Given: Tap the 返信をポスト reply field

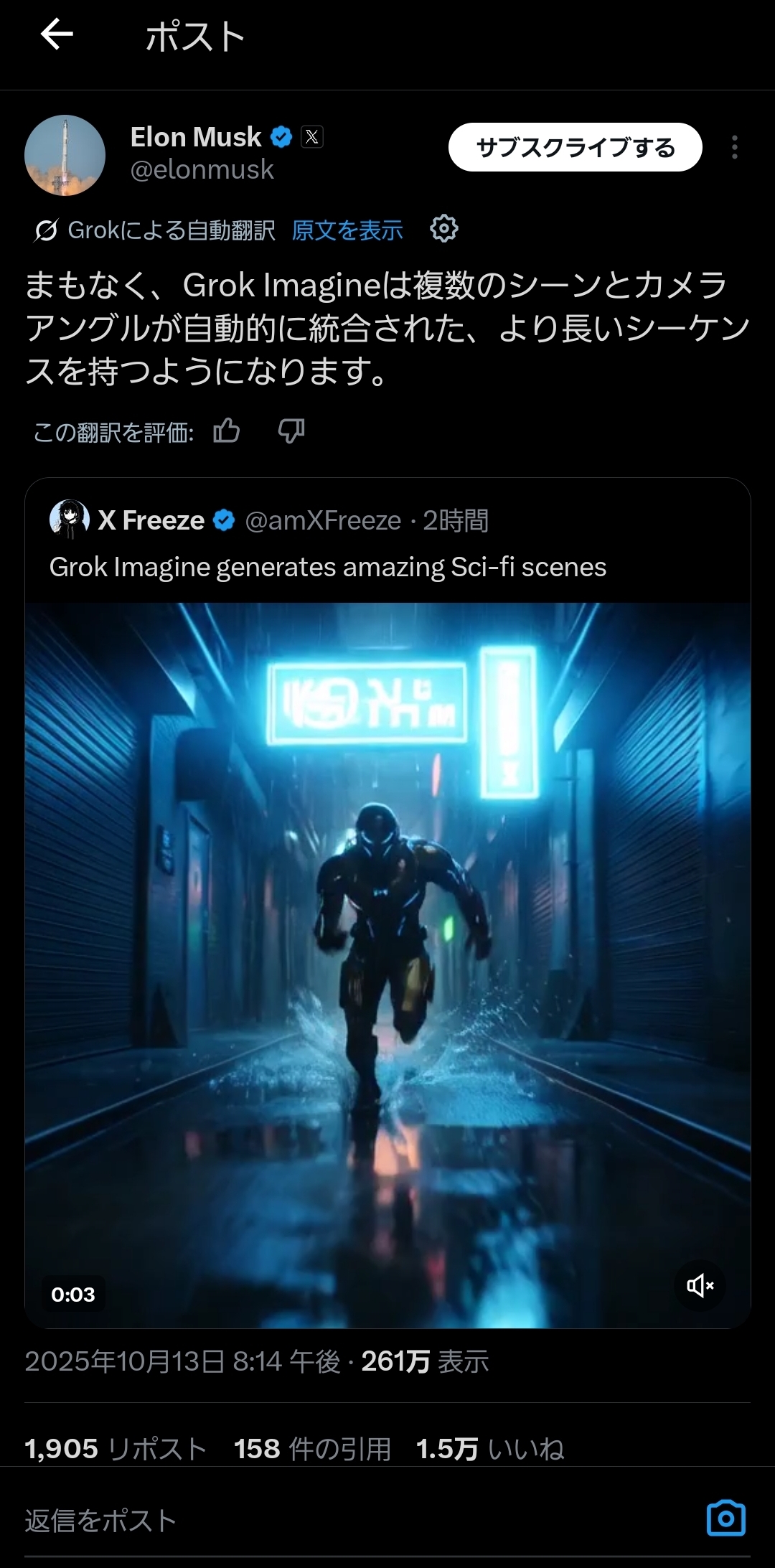Looking at the screenshot, I should tap(359, 1520).
